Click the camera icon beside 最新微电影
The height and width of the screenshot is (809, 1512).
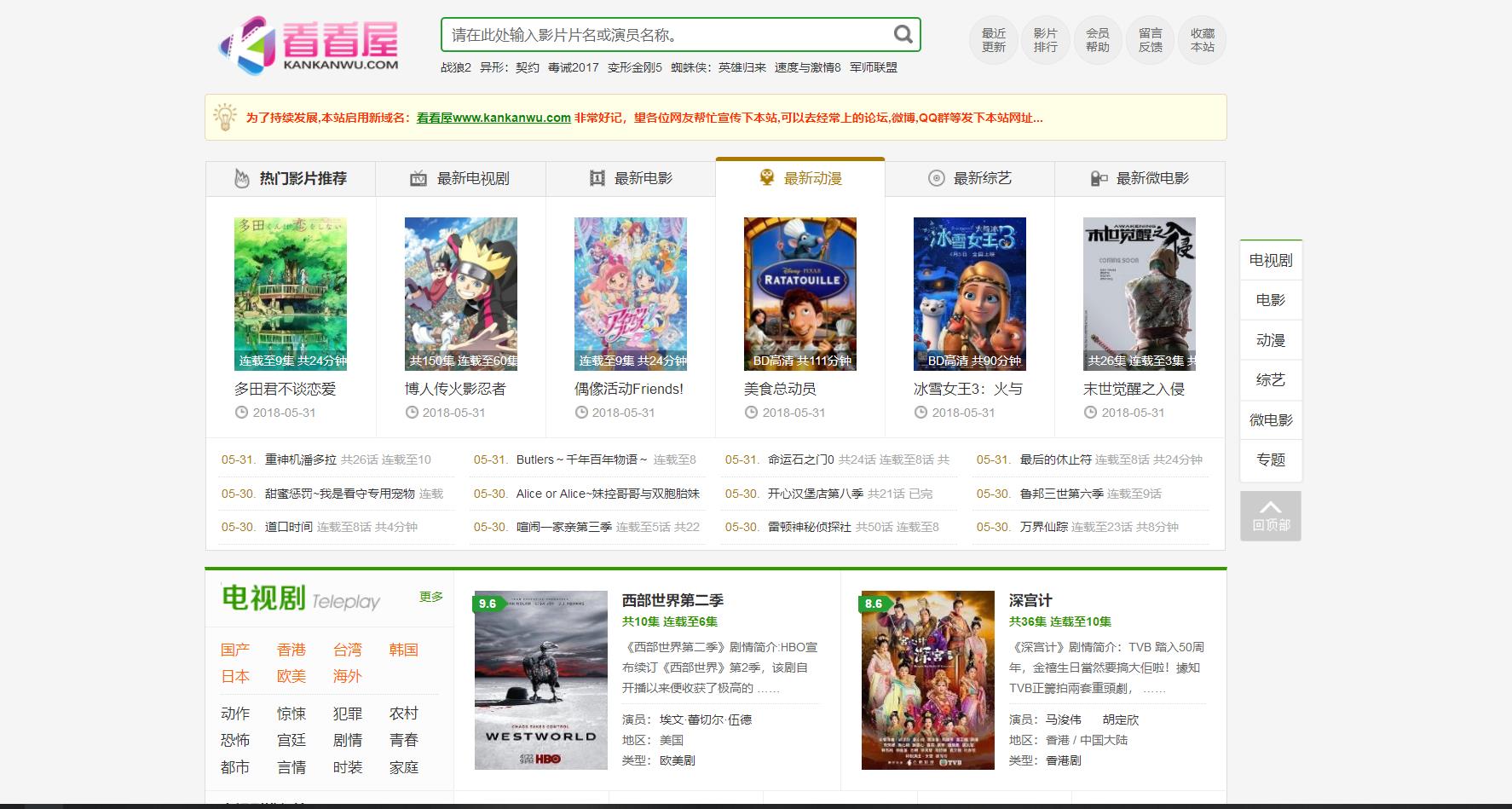[x=1099, y=178]
